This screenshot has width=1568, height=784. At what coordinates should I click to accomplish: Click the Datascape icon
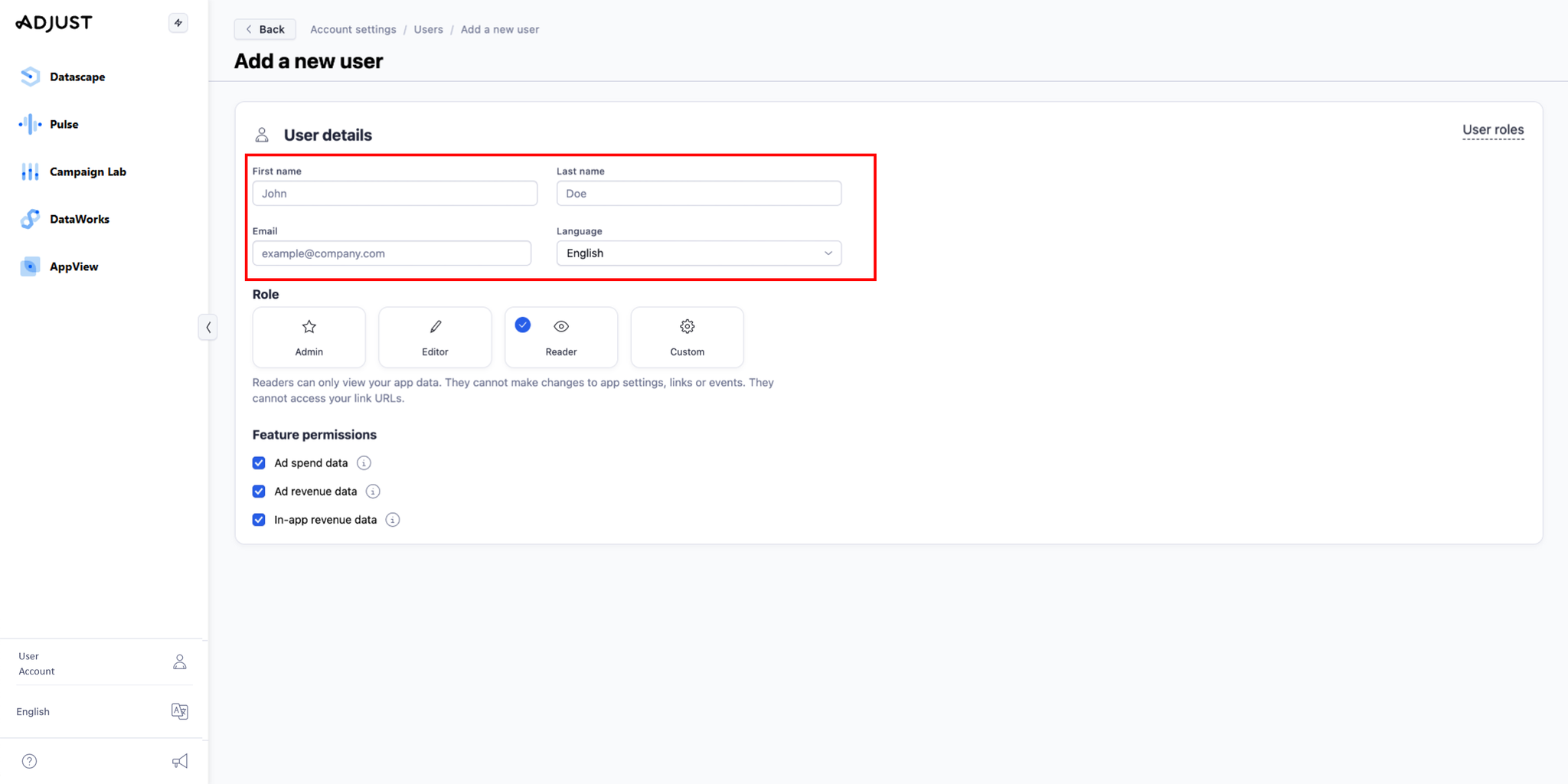click(x=30, y=77)
